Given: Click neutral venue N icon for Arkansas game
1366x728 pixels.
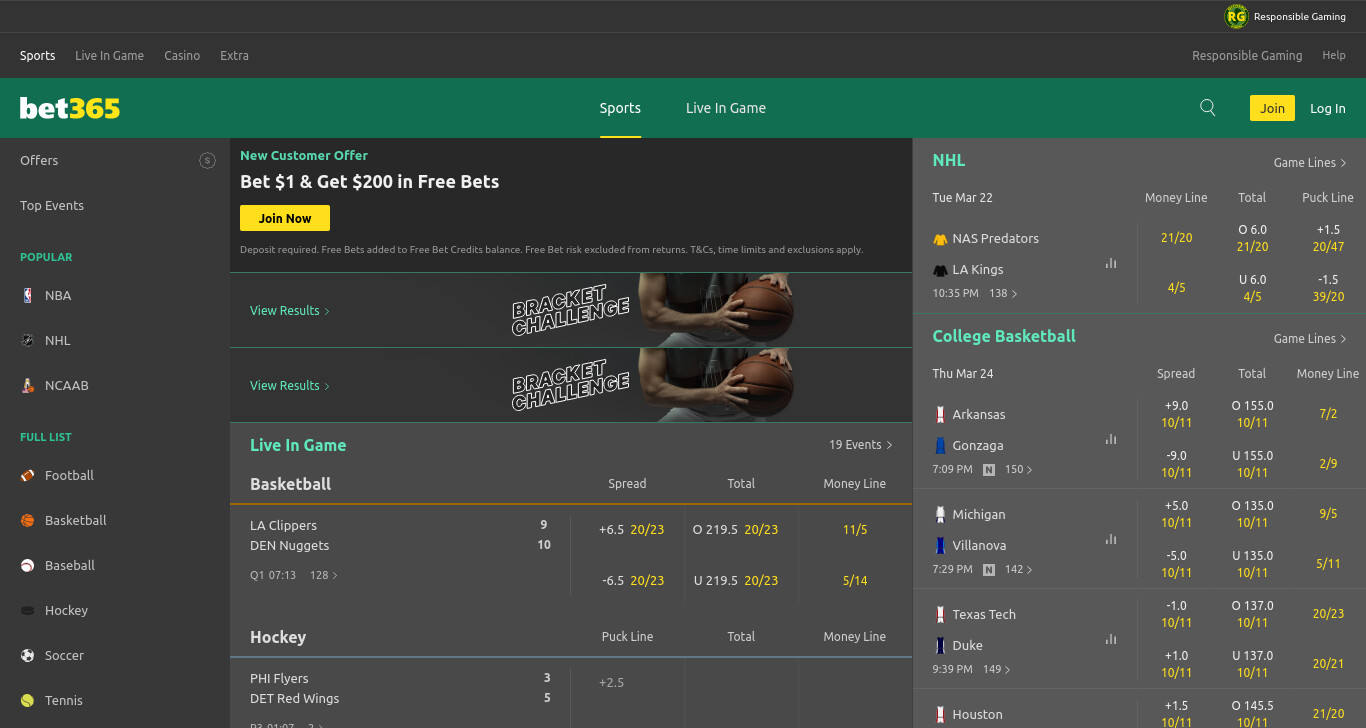Looking at the screenshot, I should (989, 469).
